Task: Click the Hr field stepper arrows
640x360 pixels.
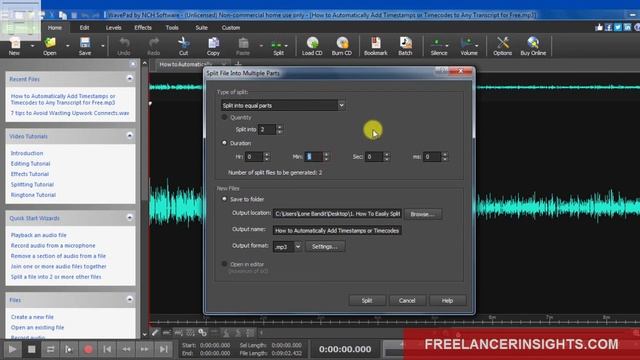Action: (267, 157)
